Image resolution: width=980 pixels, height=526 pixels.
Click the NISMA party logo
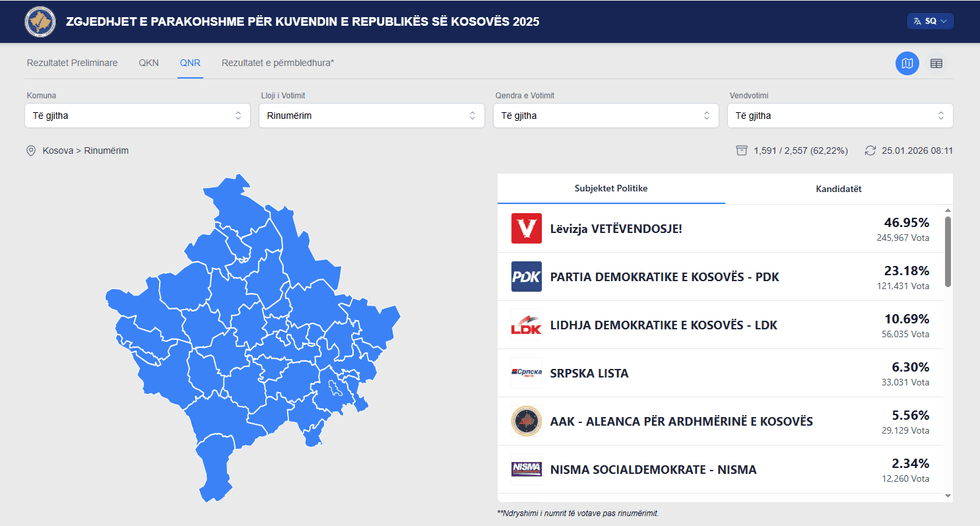tap(526, 469)
